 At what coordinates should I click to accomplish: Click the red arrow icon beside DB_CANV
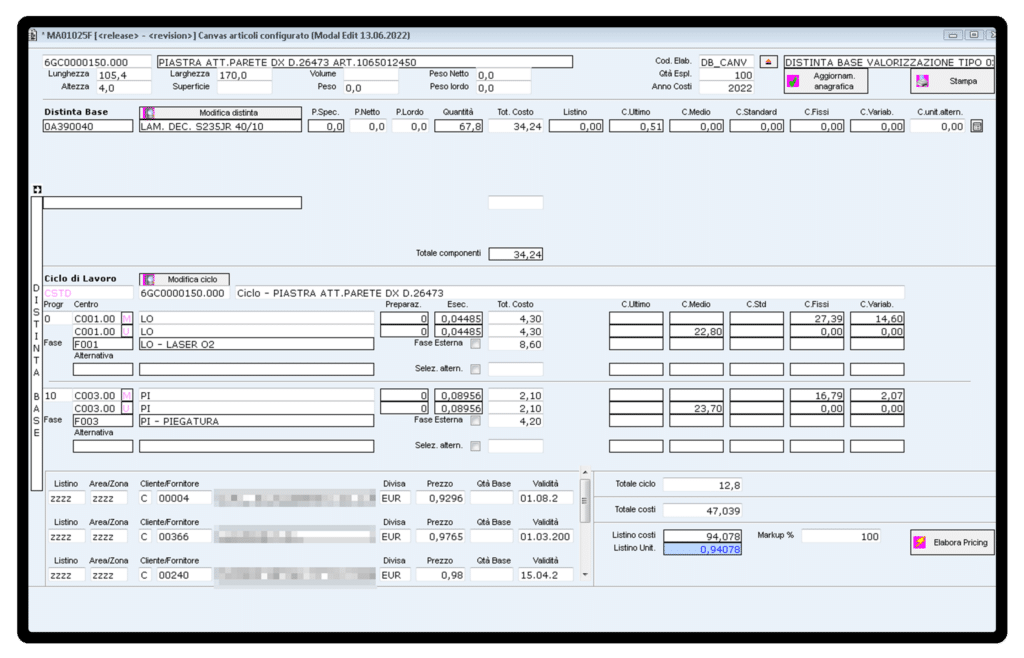coord(767,61)
